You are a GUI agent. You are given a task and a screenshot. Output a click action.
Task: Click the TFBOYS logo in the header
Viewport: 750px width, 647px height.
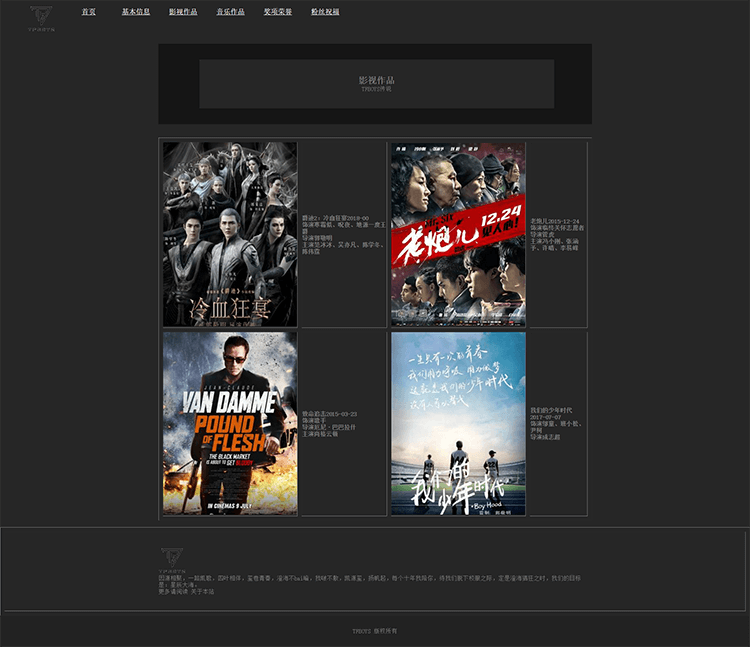[x=41, y=19]
